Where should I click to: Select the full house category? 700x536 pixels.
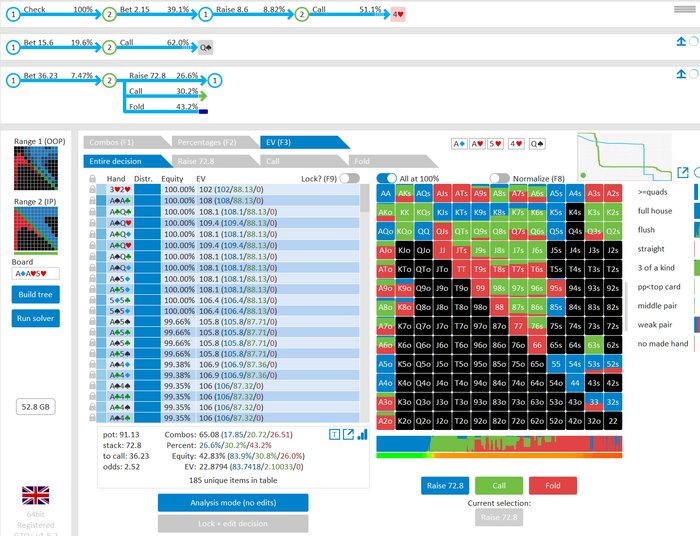click(x=655, y=211)
